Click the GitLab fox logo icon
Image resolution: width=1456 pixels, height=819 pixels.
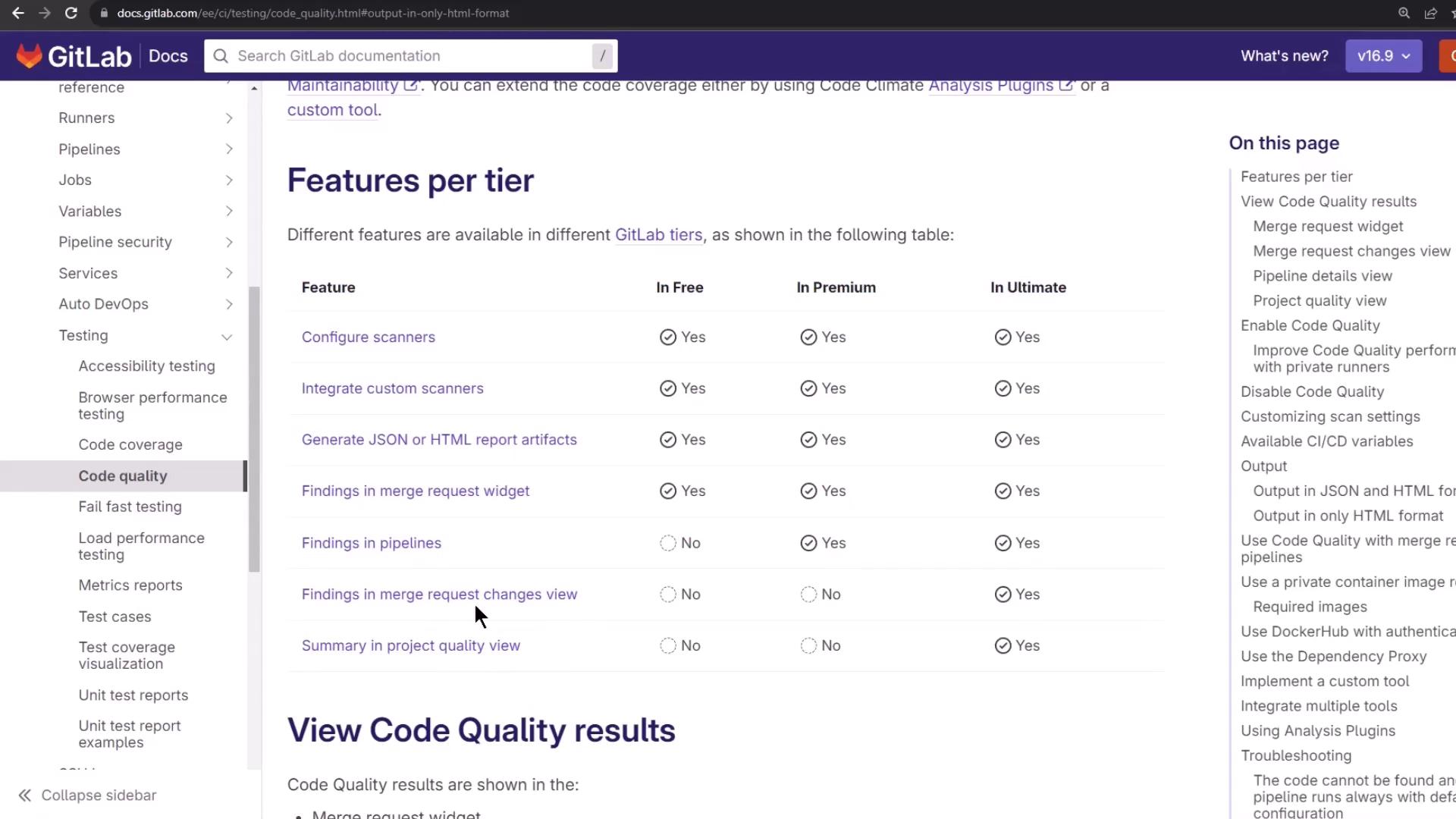[x=29, y=55]
